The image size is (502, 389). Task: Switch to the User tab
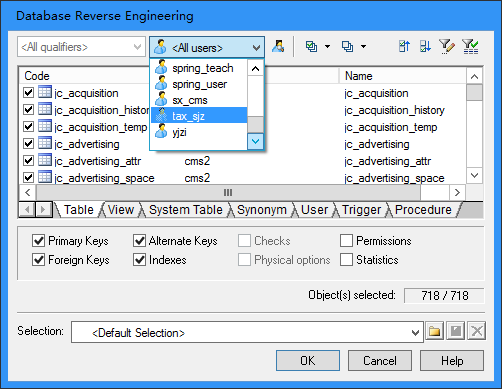coord(314,210)
